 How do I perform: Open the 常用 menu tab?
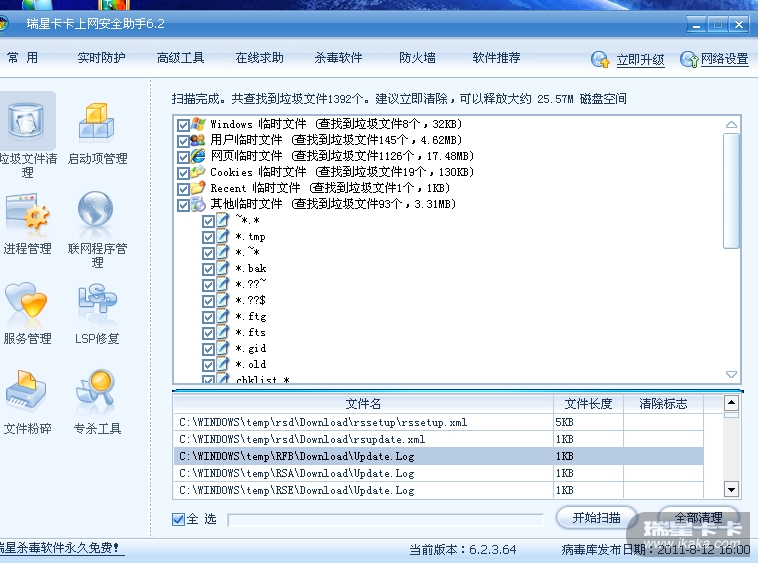coord(22,58)
